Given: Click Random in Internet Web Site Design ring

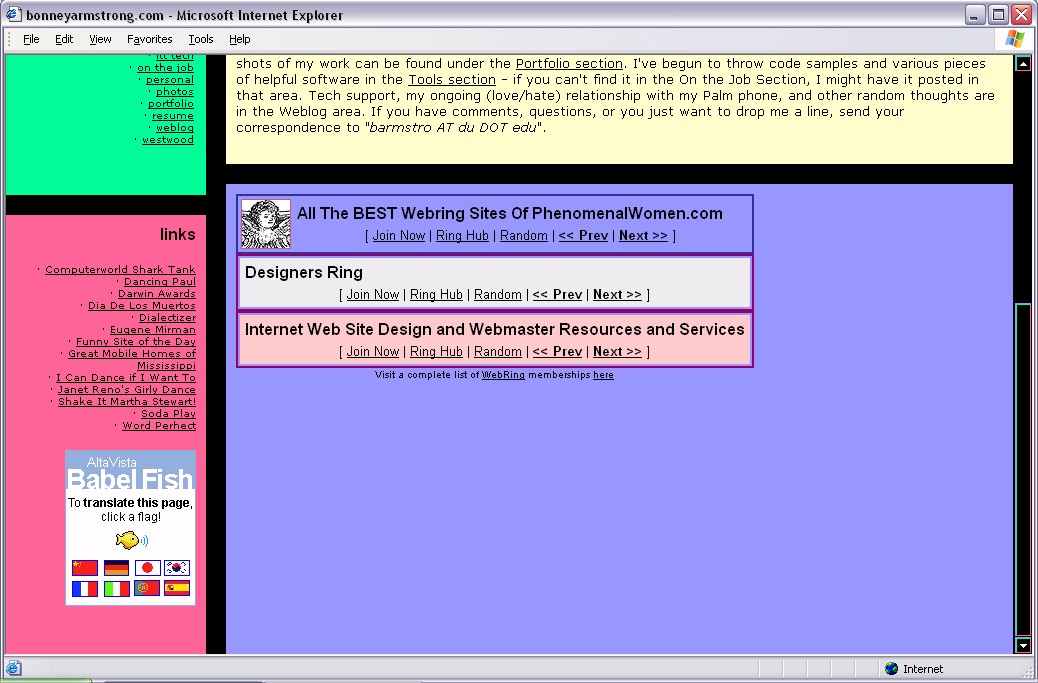Looking at the screenshot, I should click(x=498, y=352).
